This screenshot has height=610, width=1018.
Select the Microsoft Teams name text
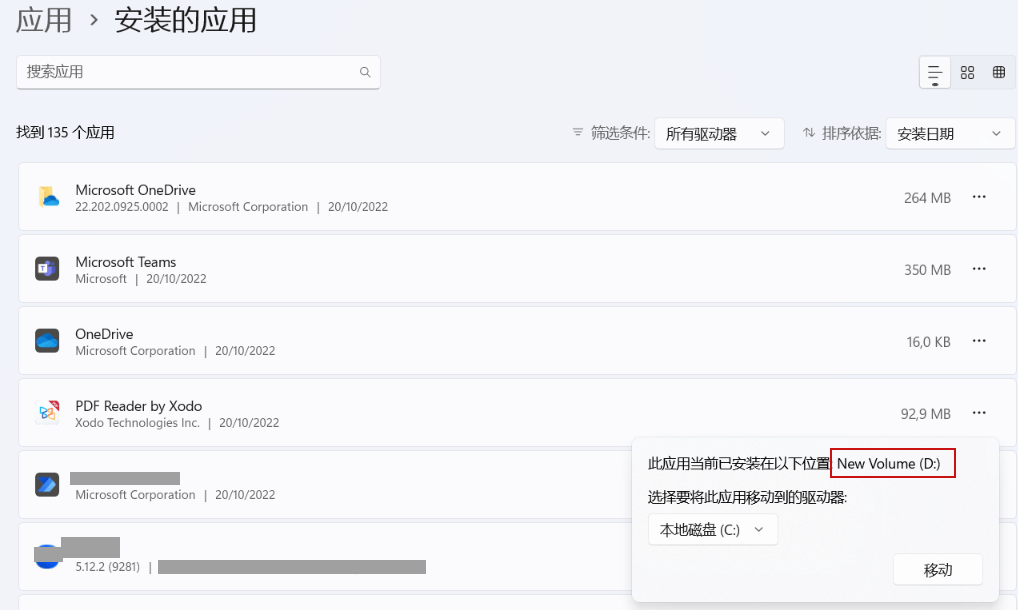(x=125, y=262)
